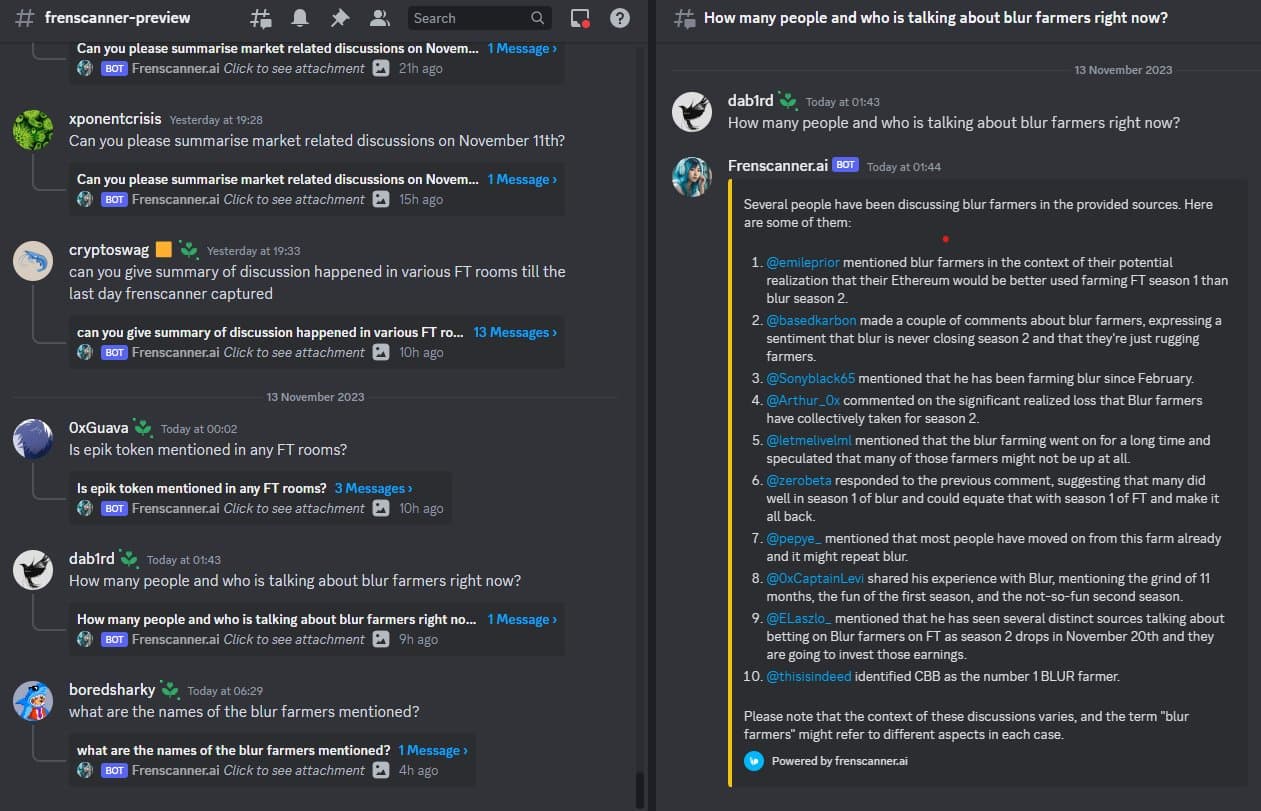Open the inbox icon with red dot
Image resolution: width=1261 pixels, height=811 pixels.
(580, 18)
